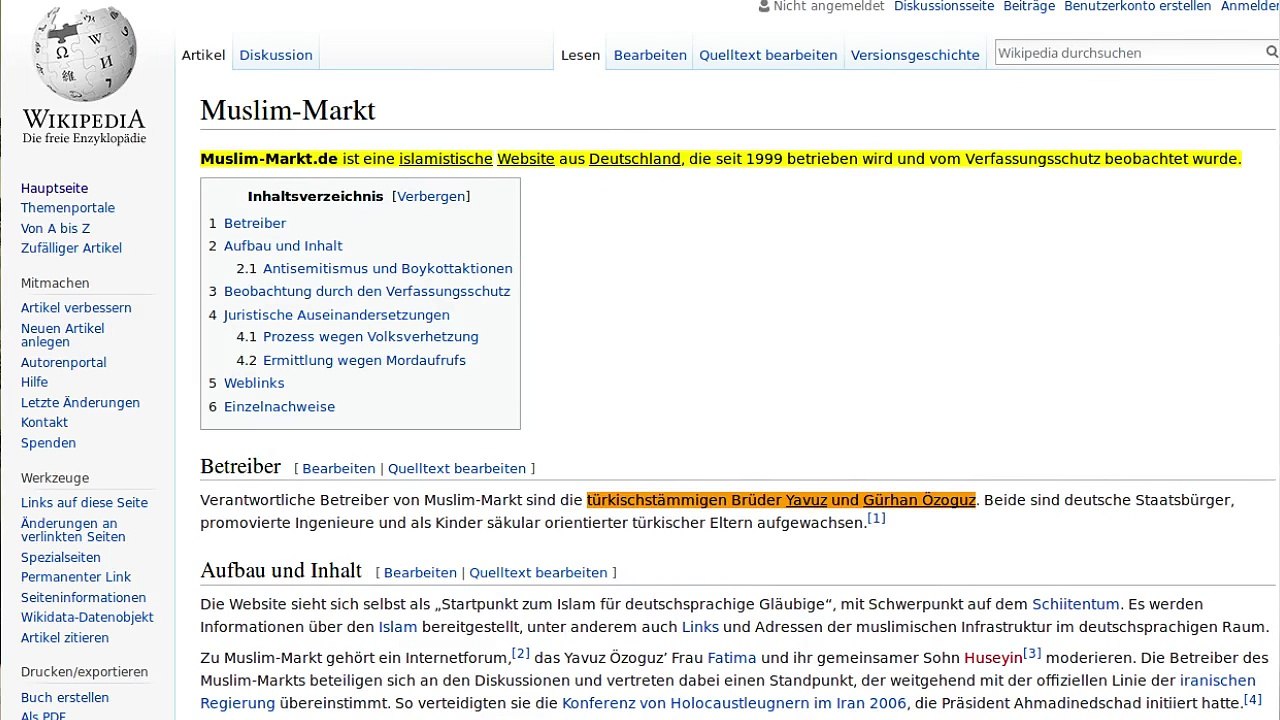Screen dimensions: 1280x720
Task: Open the Autorenportal link
Action: [63, 362]
